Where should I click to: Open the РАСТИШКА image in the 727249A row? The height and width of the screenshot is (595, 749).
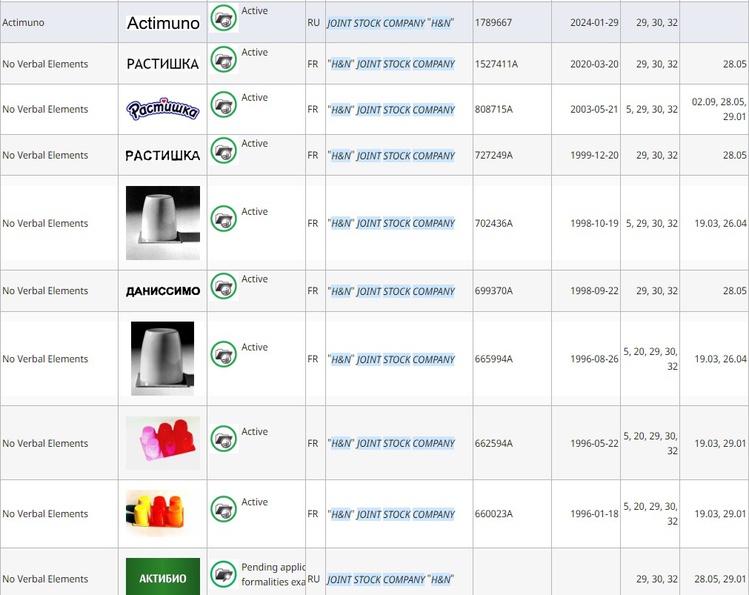tap(163, 155)
